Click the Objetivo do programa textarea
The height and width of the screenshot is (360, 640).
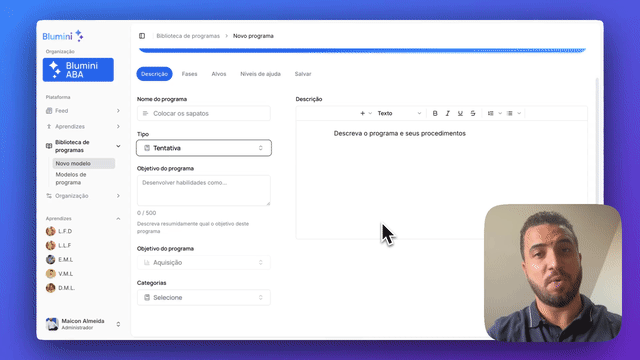pyautogui.click(x=204, y=191)
